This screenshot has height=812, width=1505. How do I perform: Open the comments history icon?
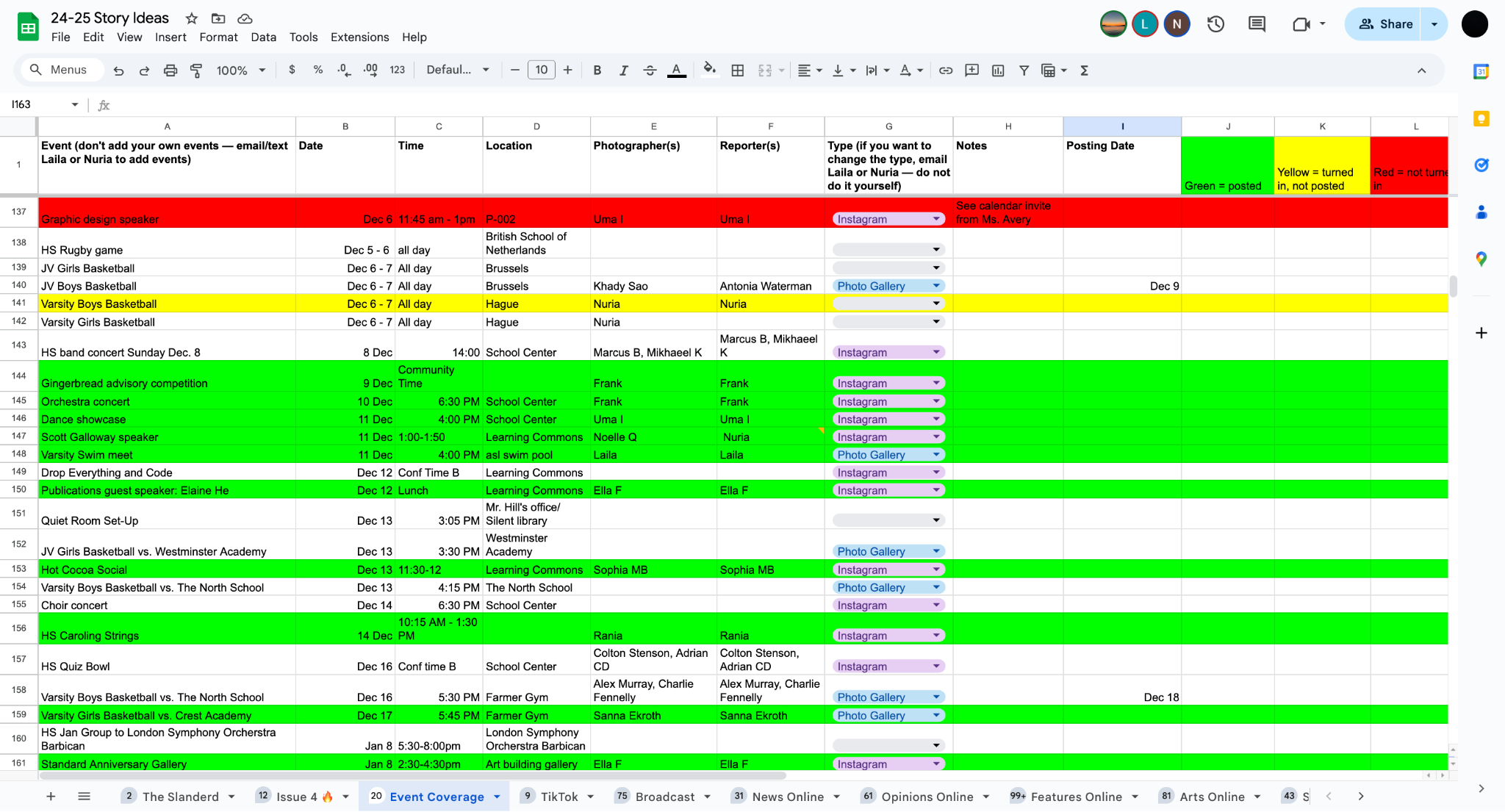pos(1257,24)
